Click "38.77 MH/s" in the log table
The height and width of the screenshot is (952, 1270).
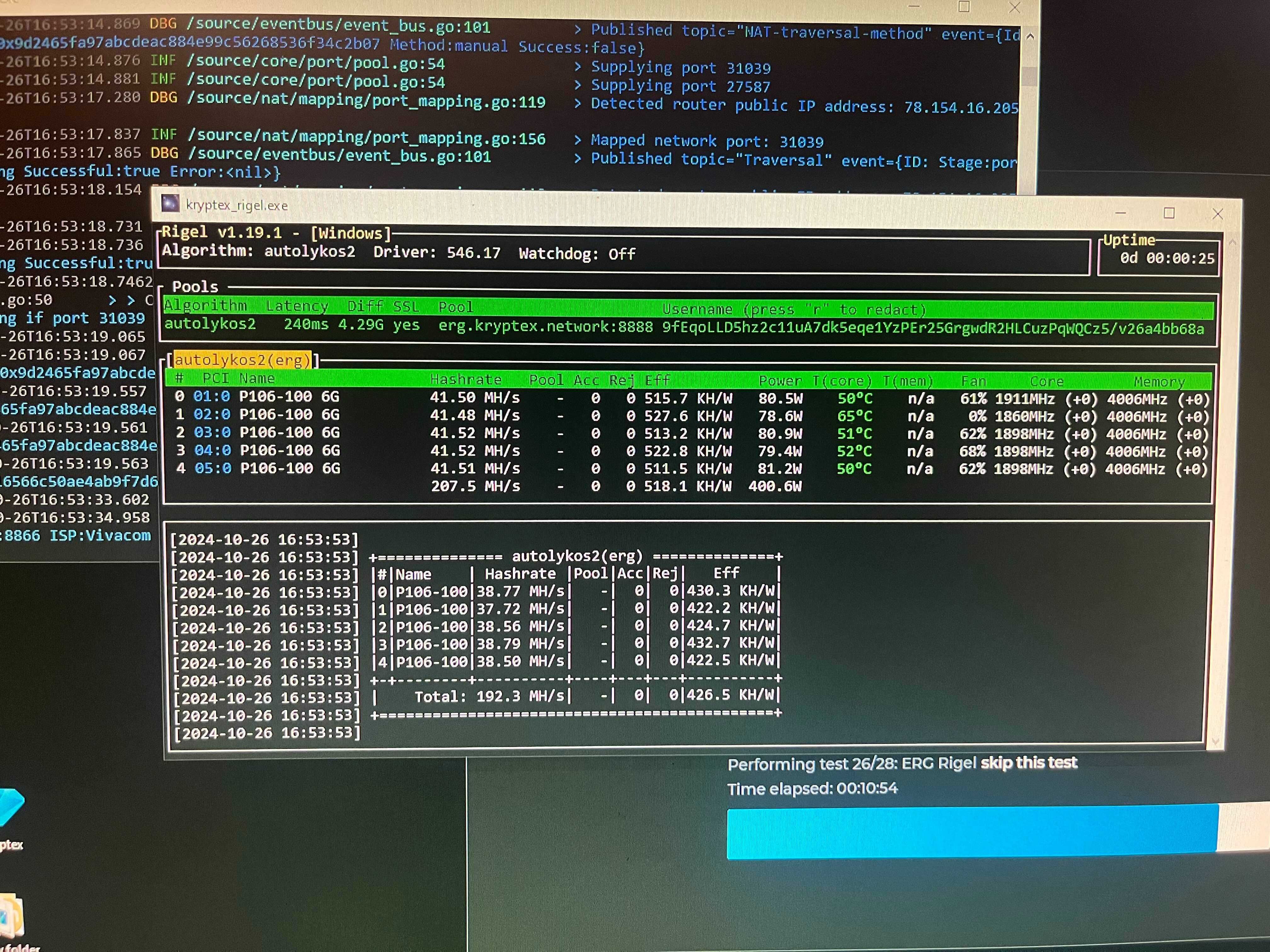[x=521, y=591]
